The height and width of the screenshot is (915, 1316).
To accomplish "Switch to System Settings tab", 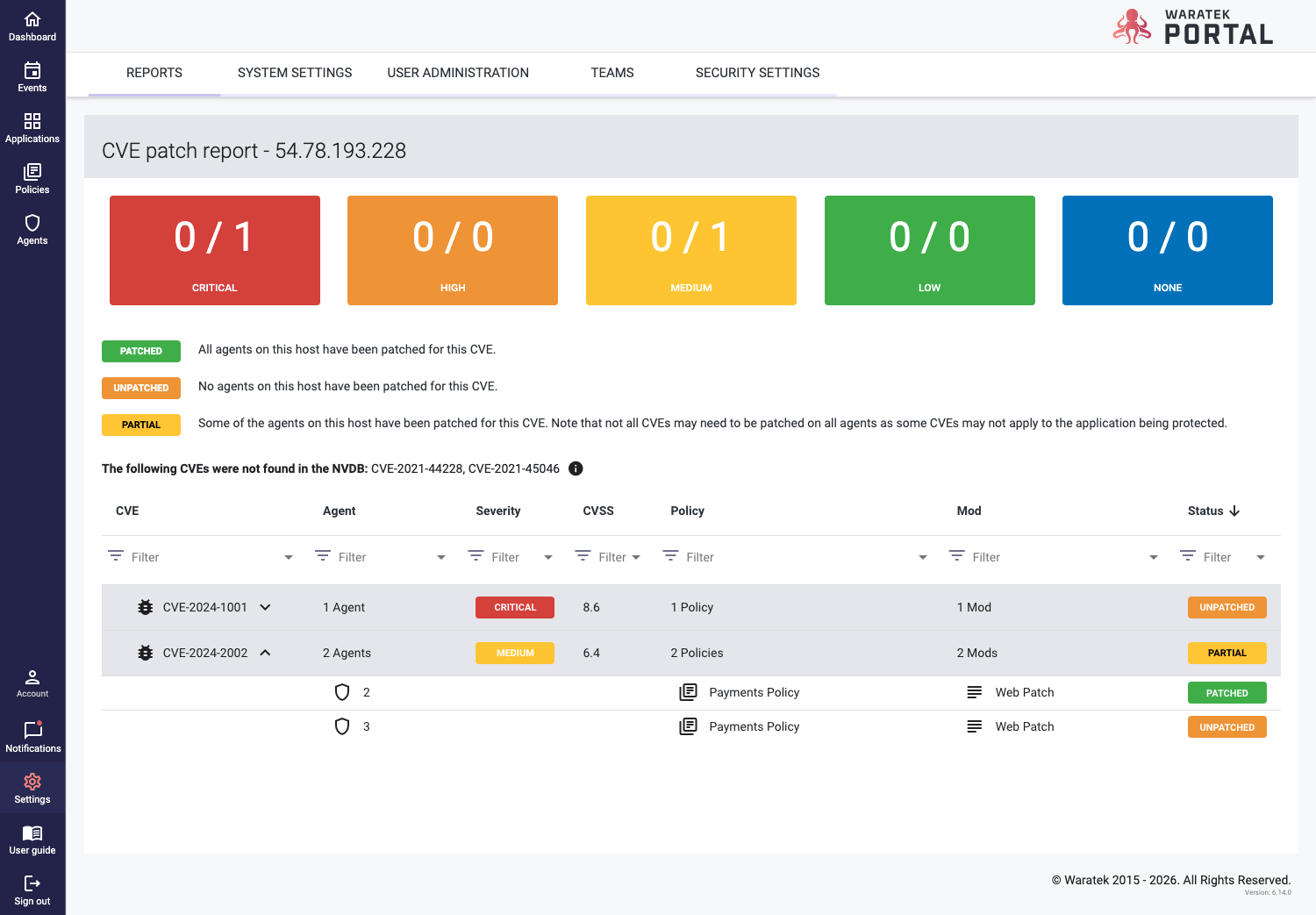I will [295, 73].
